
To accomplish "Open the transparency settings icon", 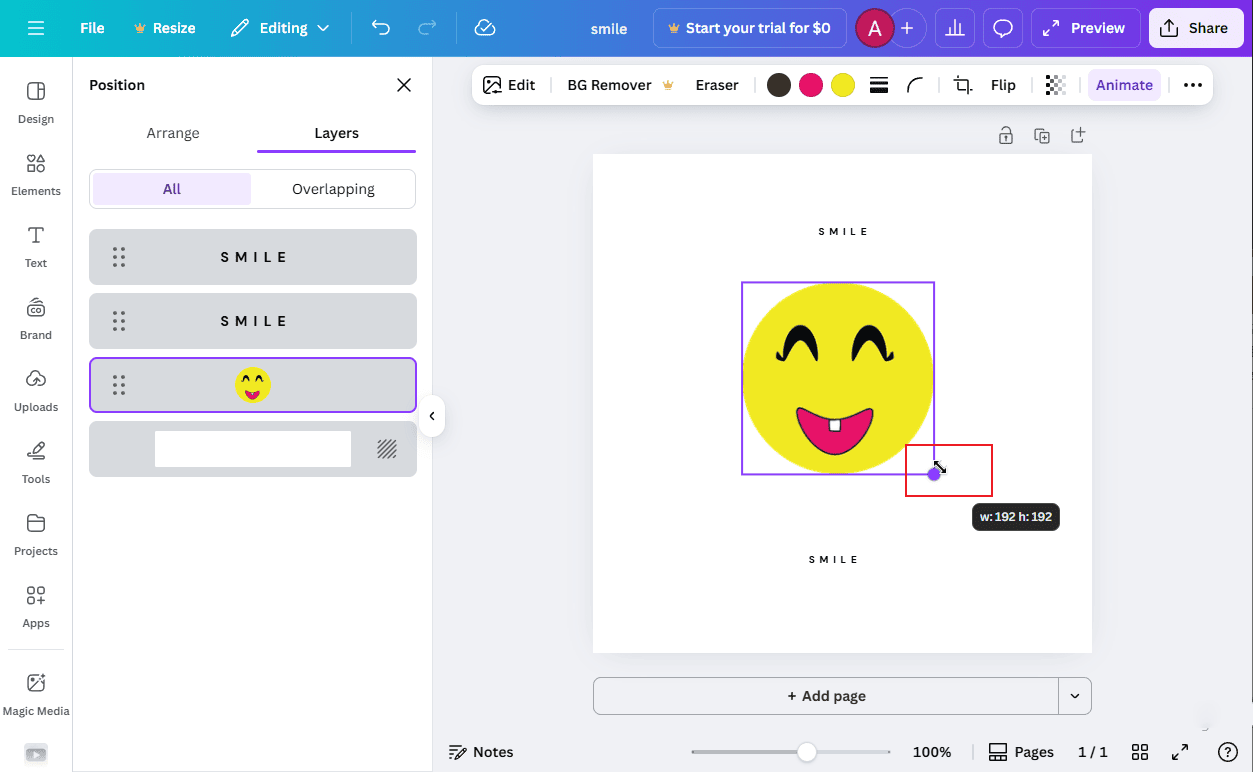I will coord(1055,85).
